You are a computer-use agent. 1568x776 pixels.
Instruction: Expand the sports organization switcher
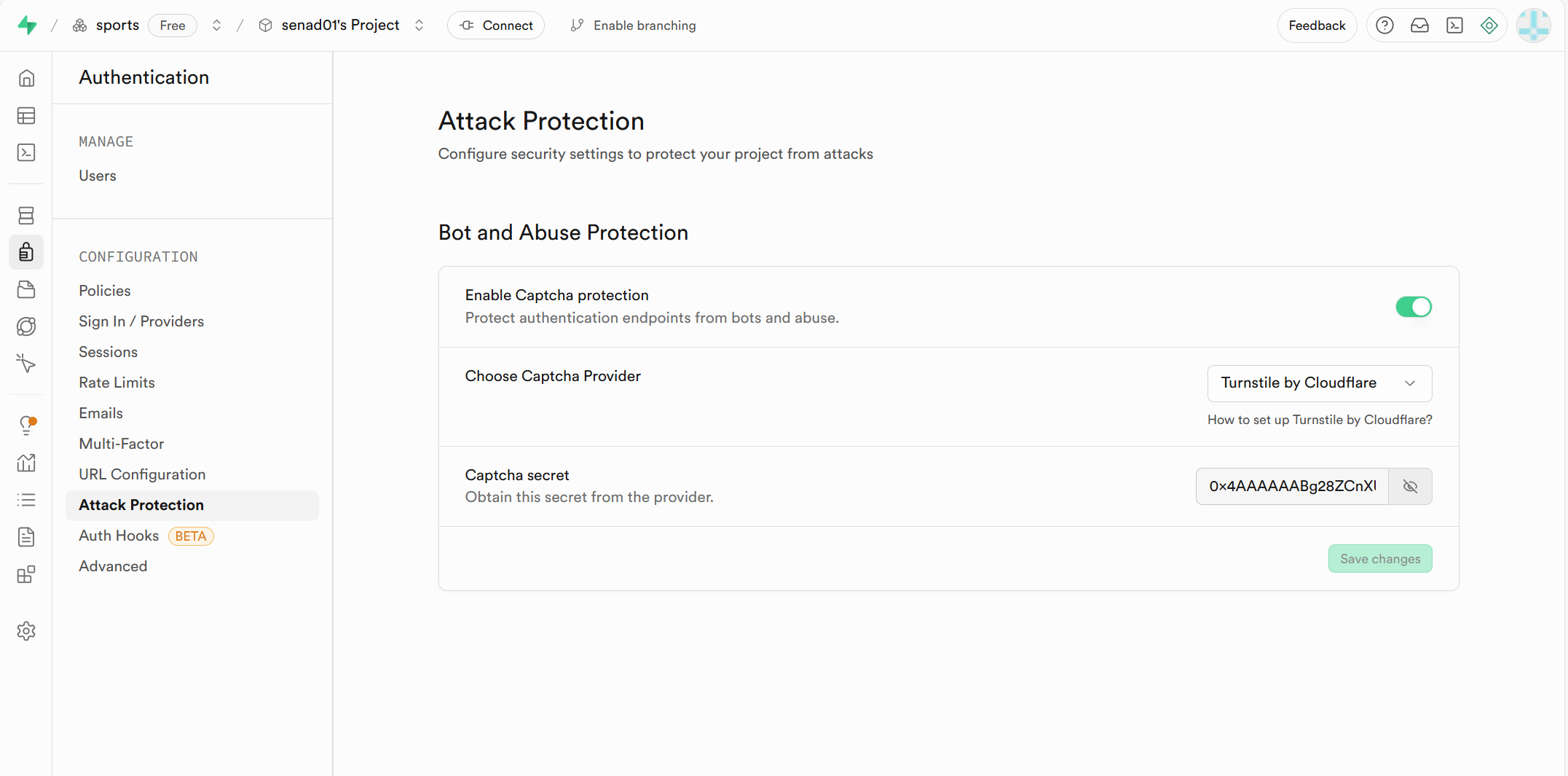tap(216, 26)
